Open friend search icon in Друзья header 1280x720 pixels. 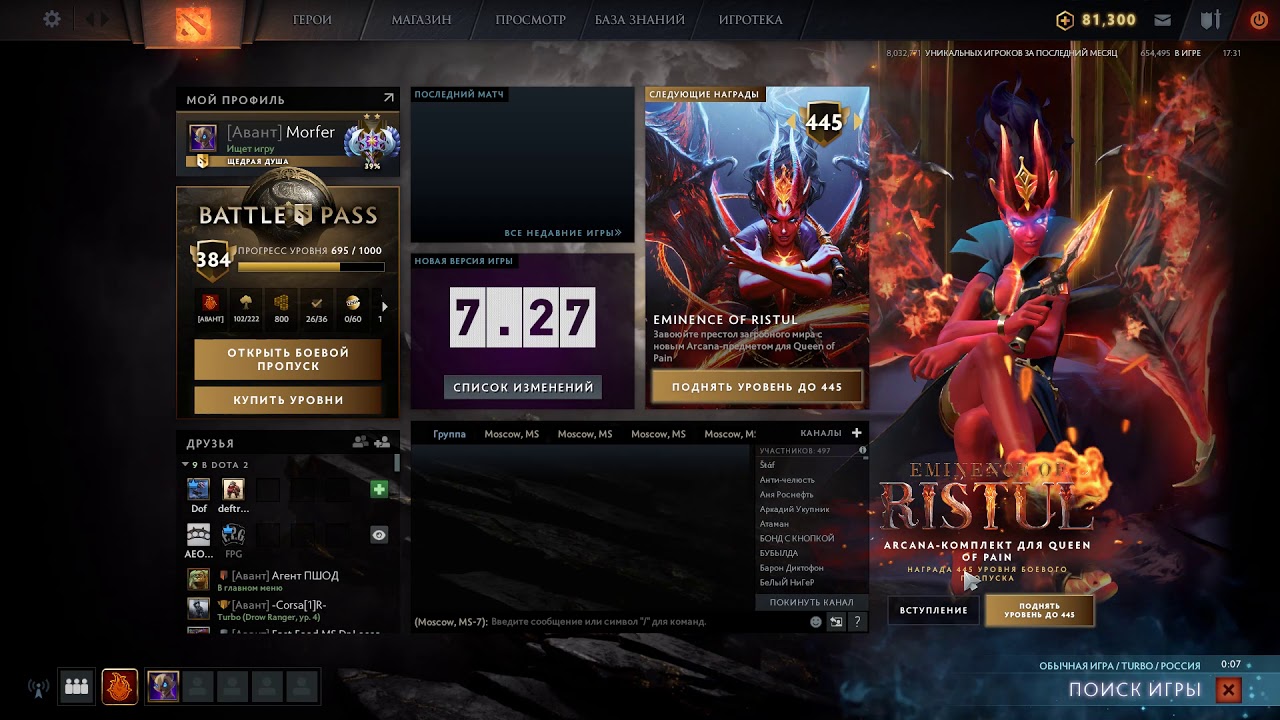(360, 442)
